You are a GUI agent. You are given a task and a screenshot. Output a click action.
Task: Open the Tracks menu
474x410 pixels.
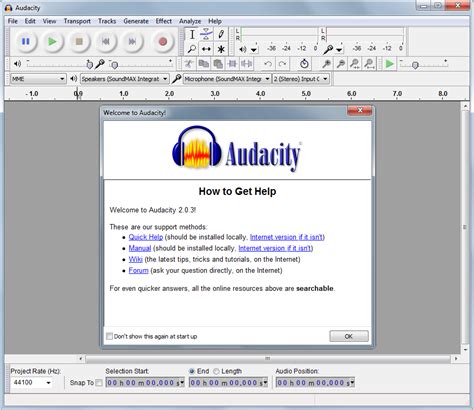pyautogui.click(x=107, y=21)
